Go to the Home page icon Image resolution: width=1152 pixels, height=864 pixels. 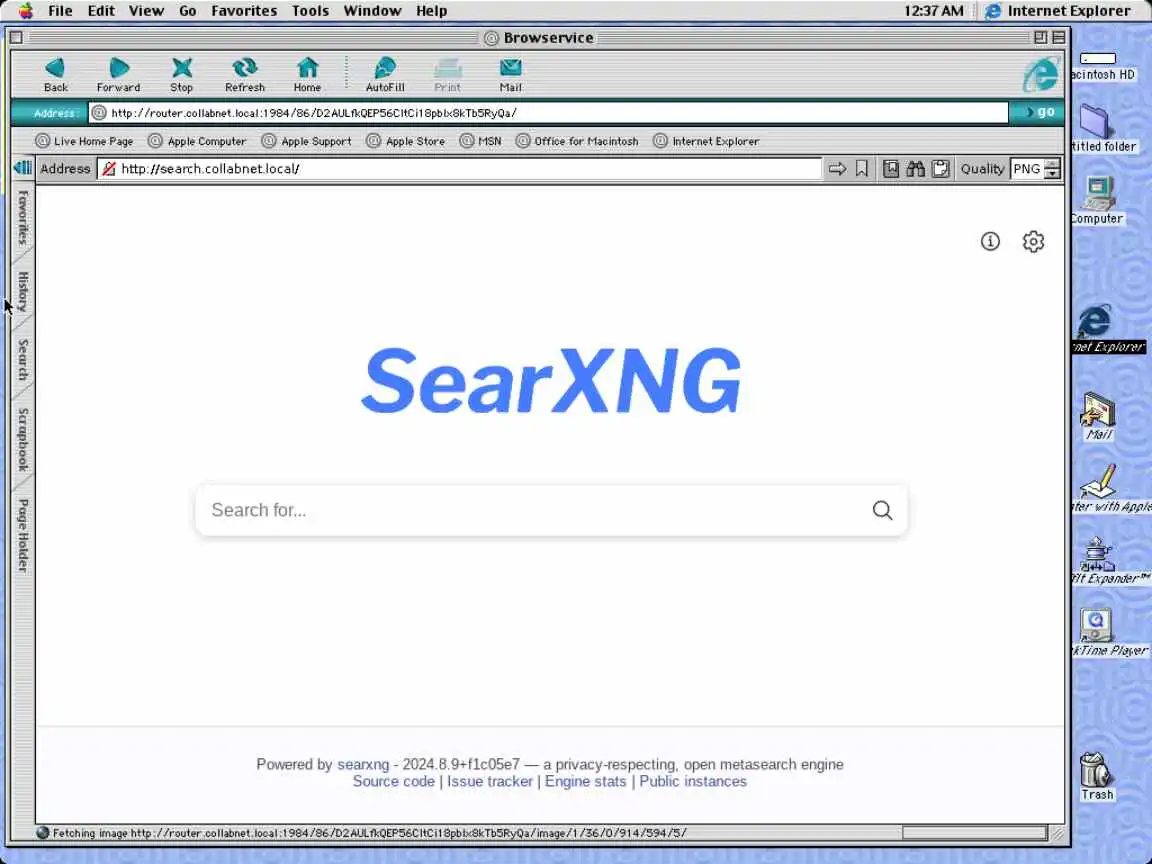coord(307,75)
